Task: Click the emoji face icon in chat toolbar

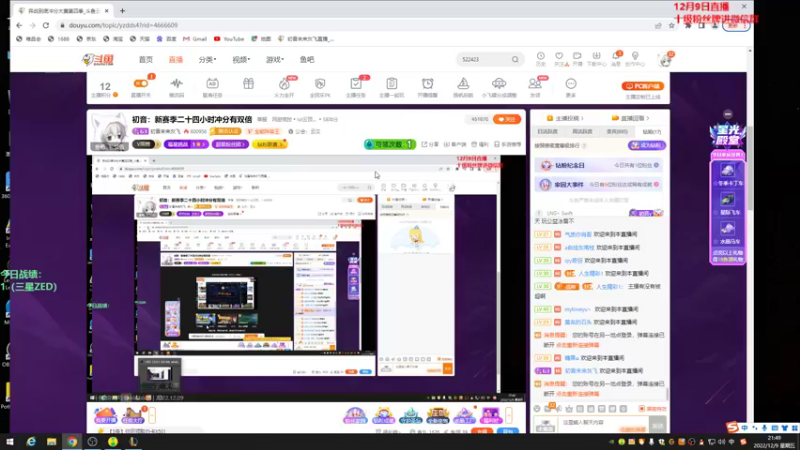Action: pyautogui.click(x=537, y=409)
